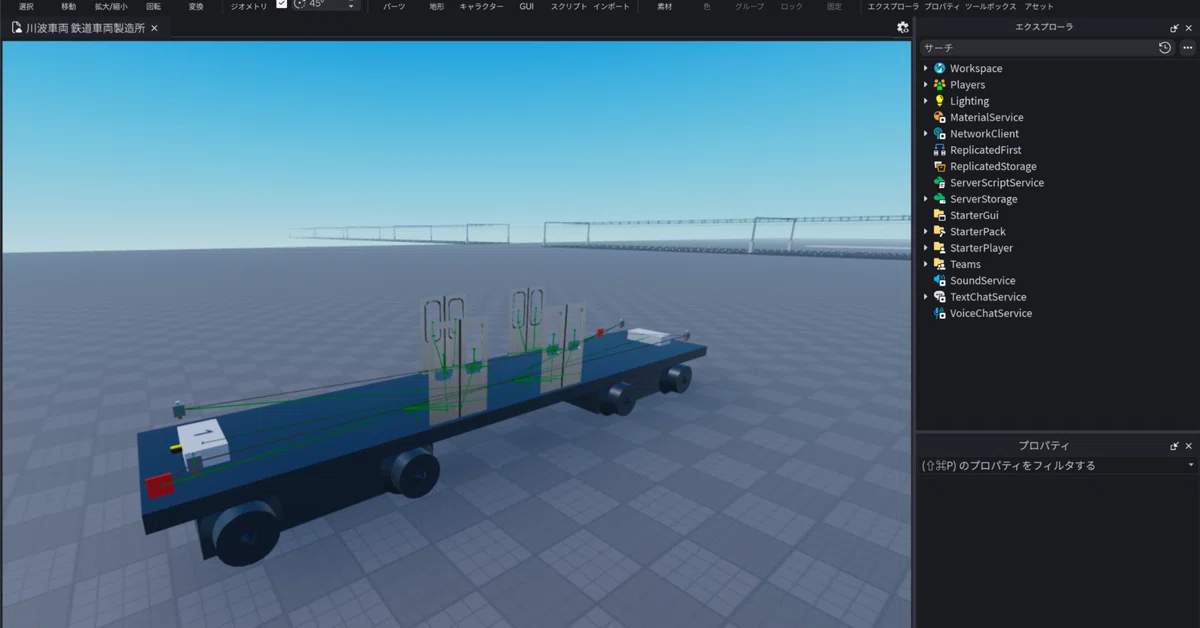
Task: Expand the TextChatService node
Action: (926, 297)
